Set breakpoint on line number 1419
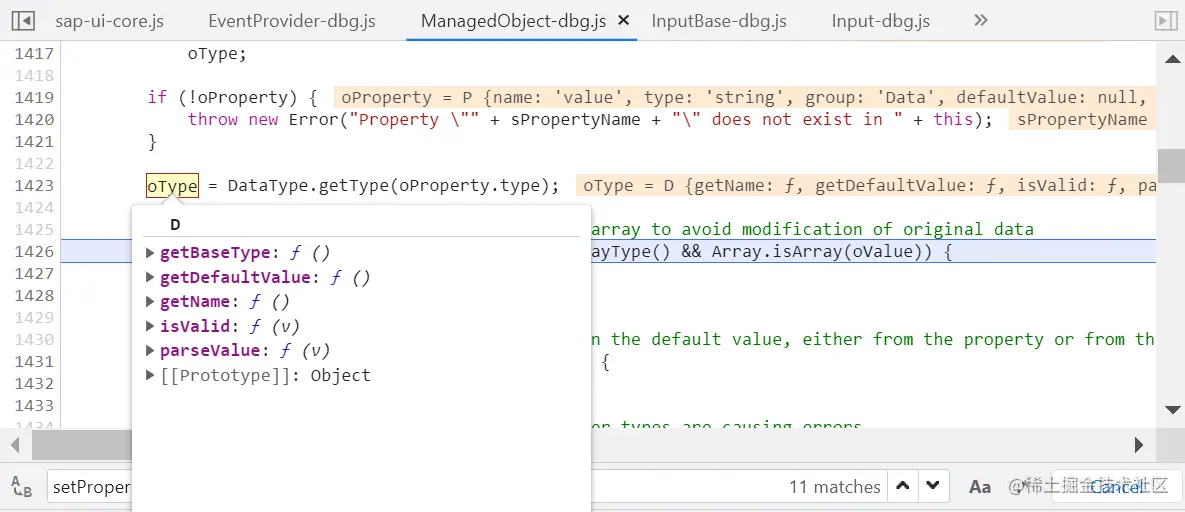The image size is (1185, 512). (33, 98)
